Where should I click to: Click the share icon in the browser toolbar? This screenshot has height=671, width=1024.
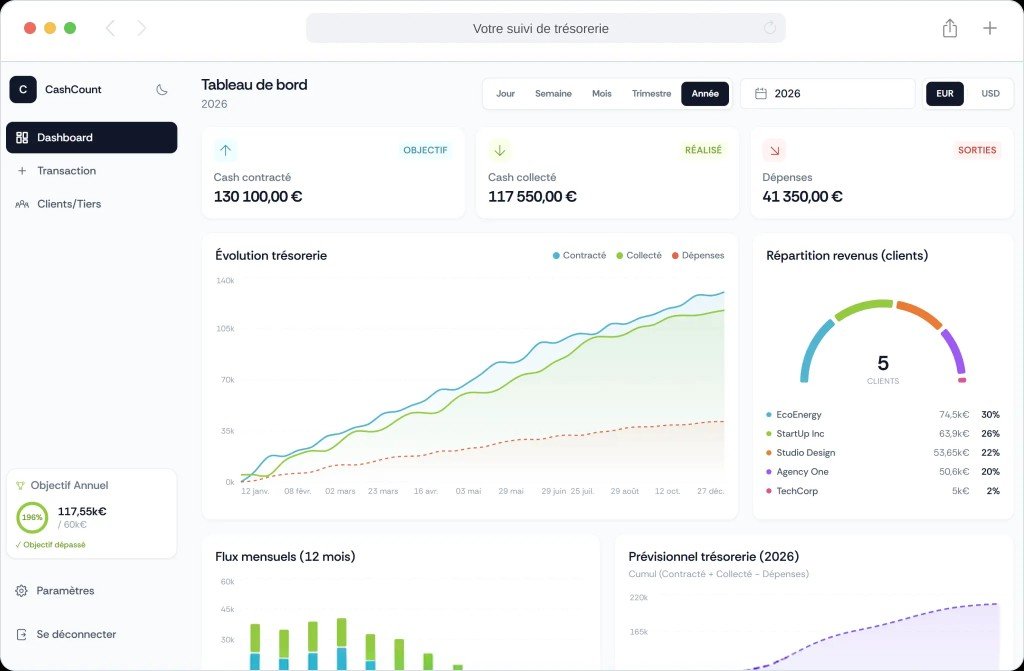[949, 29]
